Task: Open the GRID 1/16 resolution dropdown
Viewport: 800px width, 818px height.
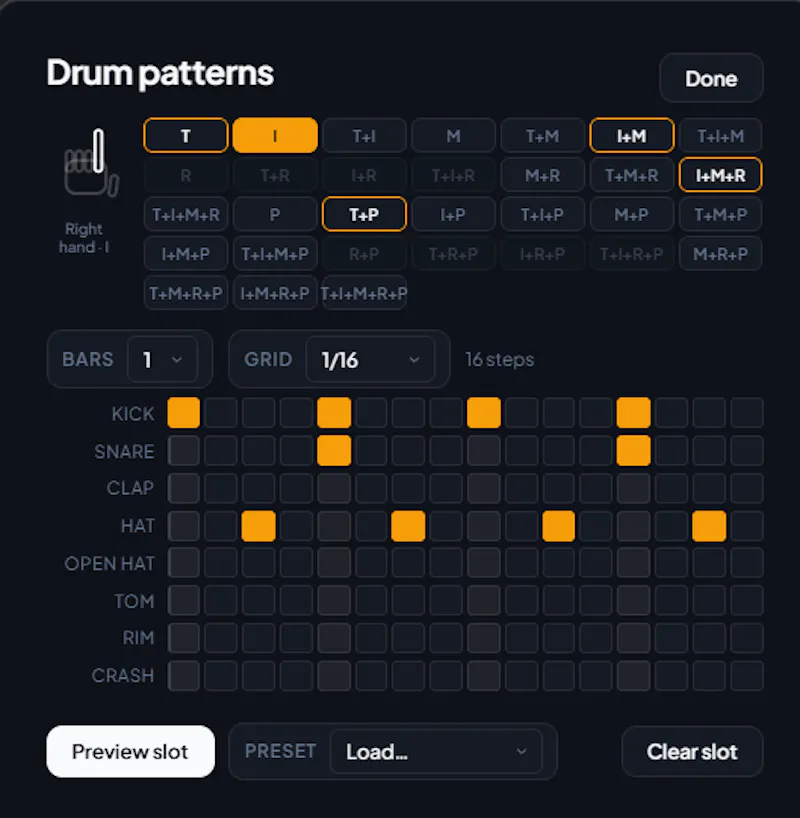Action: 370,359
